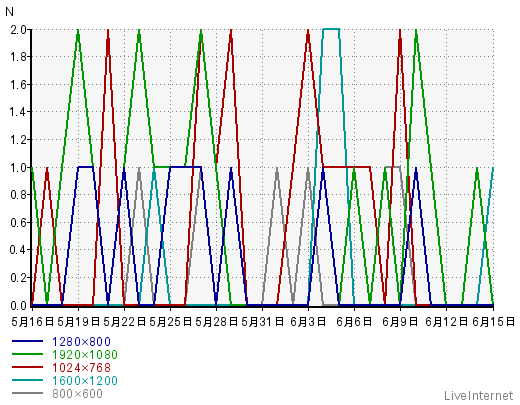The height and width of the screenshot is (405, 520).
Task: Click the 6月9日 date axis label
Action: click(400, 321)
